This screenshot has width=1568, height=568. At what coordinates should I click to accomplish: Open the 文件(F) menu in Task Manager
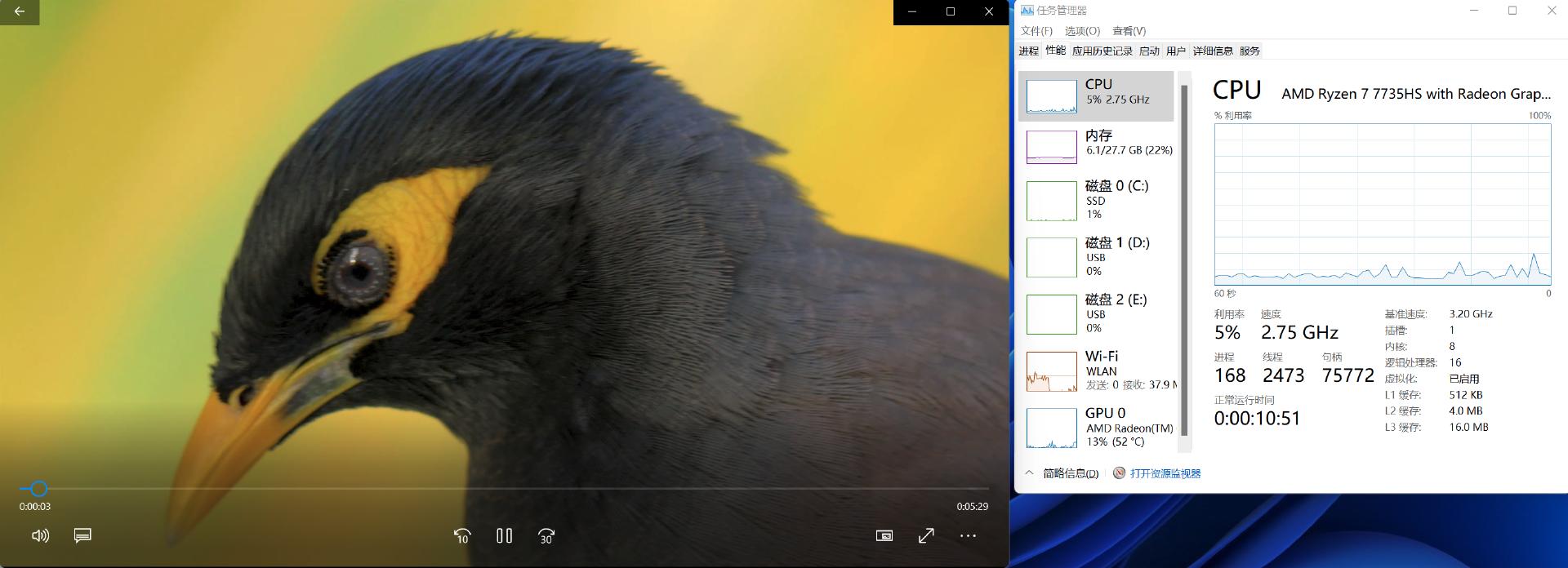coord(1036,31)
